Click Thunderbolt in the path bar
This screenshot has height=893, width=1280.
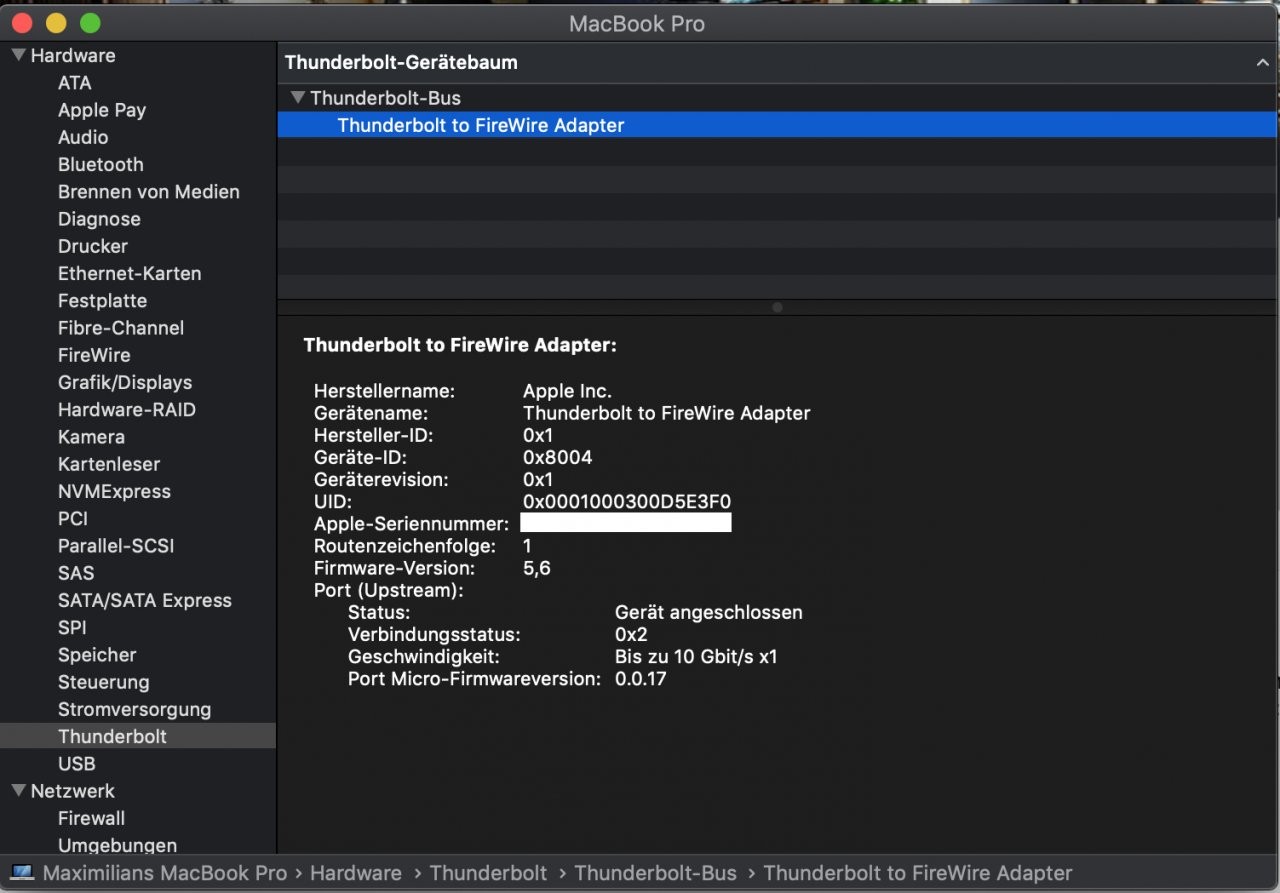coord(488,873)
